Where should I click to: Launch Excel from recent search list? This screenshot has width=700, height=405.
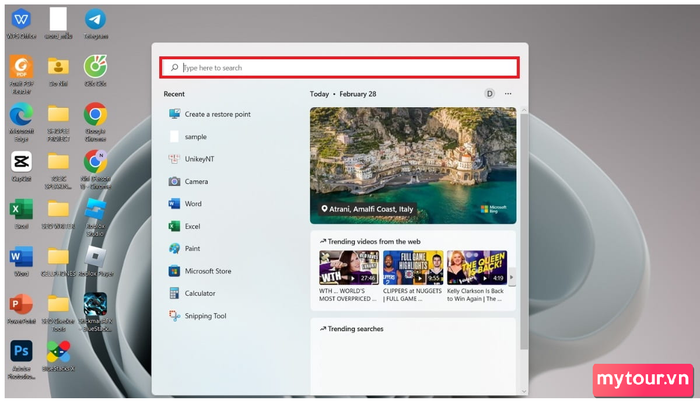tap(185, 226)
